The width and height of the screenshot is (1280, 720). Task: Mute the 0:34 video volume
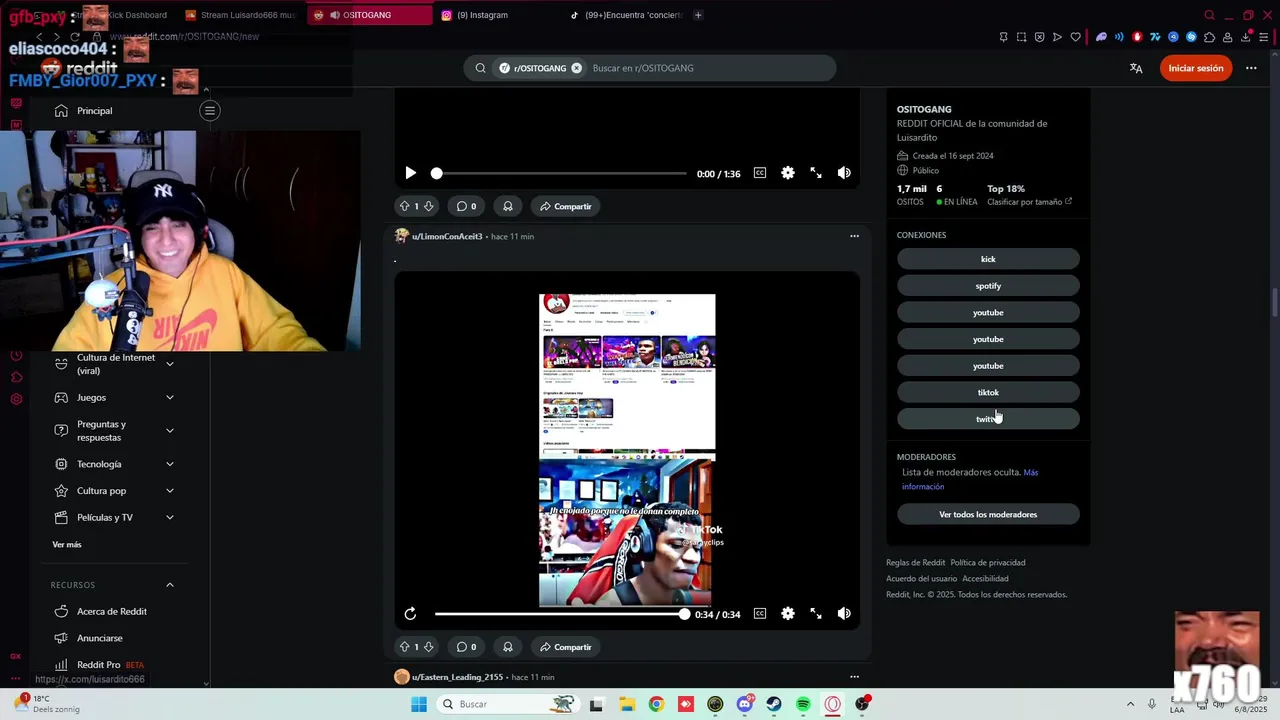coord(844,614)
